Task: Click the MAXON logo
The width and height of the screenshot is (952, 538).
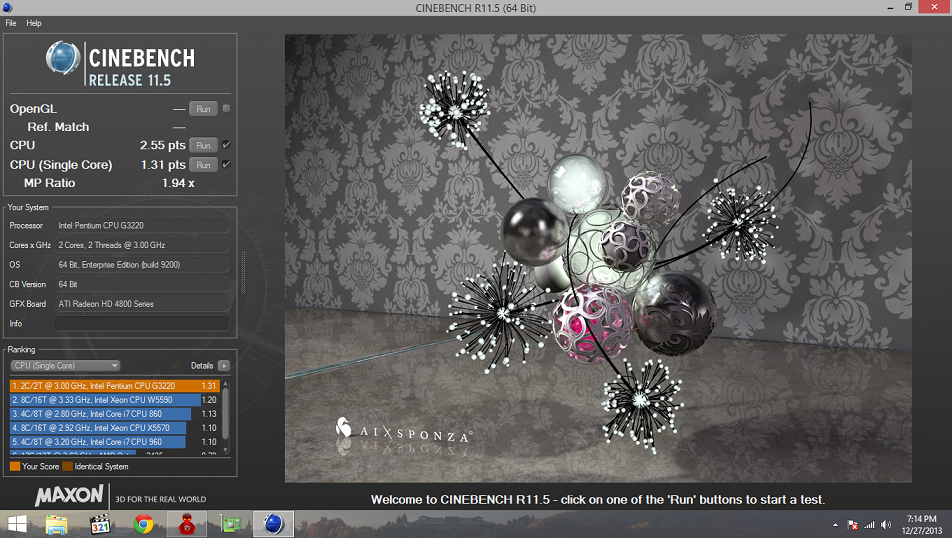Action: coord(69,495)
